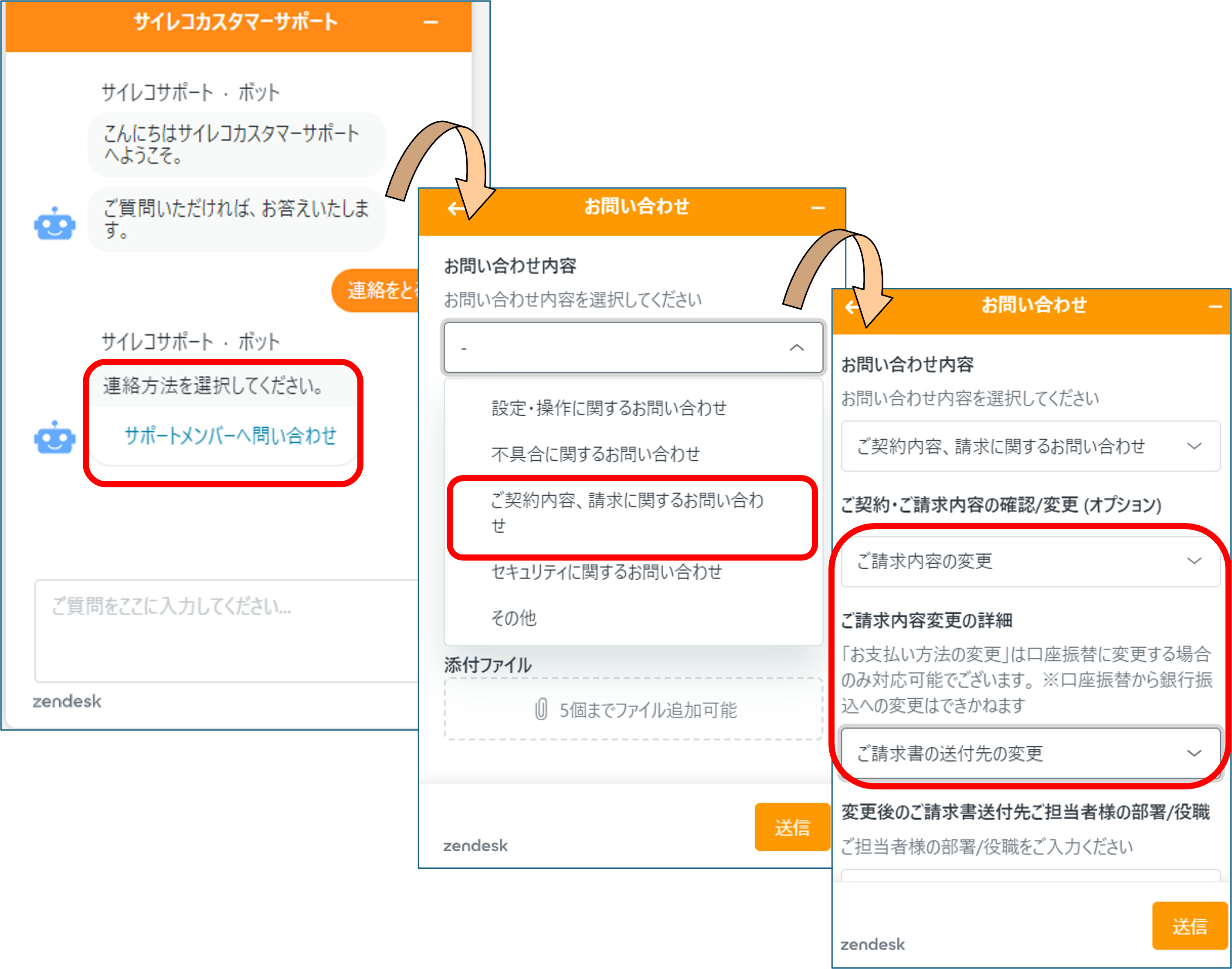The image size is (1232, 969).
Task: Select その他 option in dropdown list
Action: click(x=513, y=618)
